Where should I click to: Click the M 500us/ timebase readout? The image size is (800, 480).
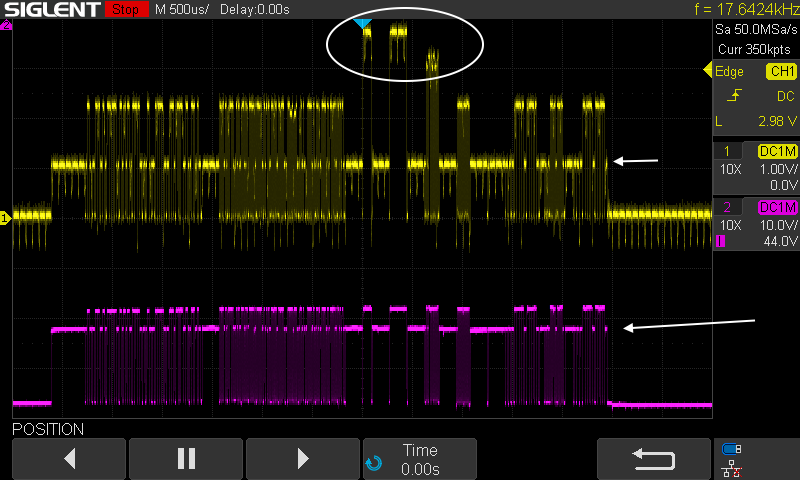click(182, 9)
